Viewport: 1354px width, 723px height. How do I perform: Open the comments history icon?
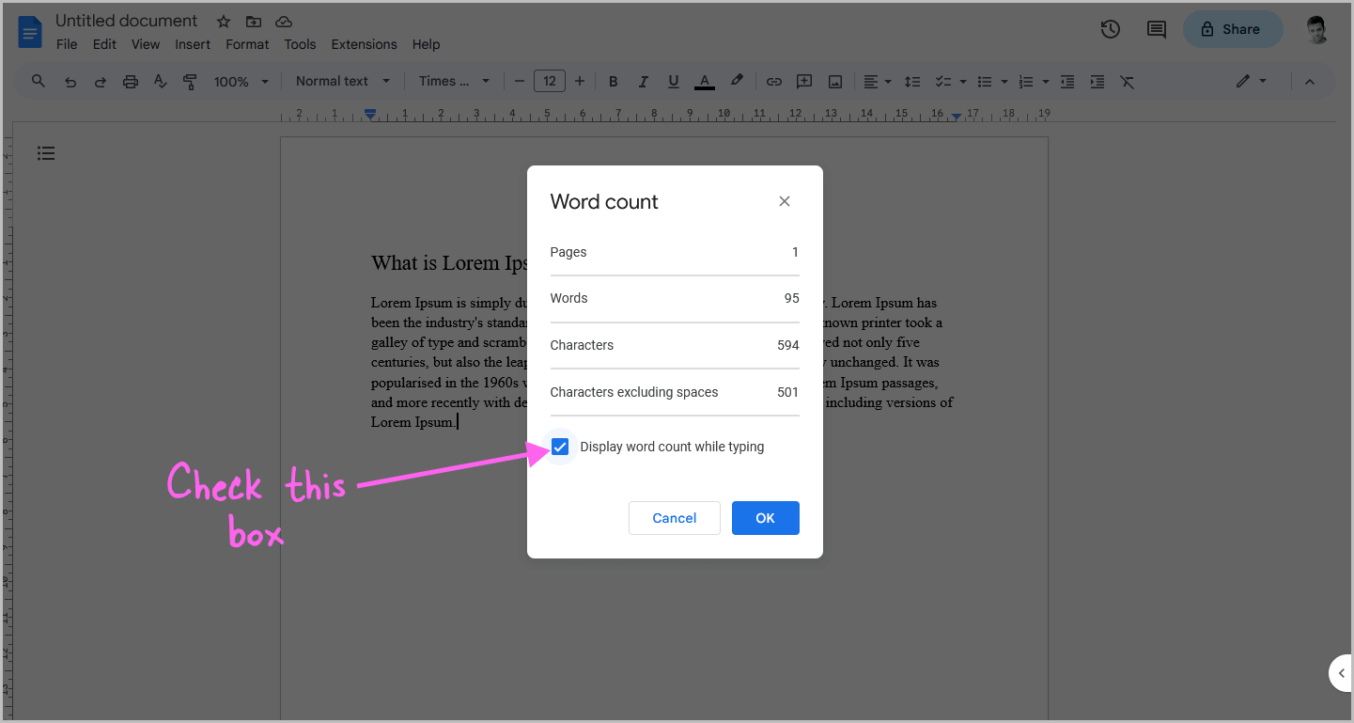click(x=1156, y=29)
